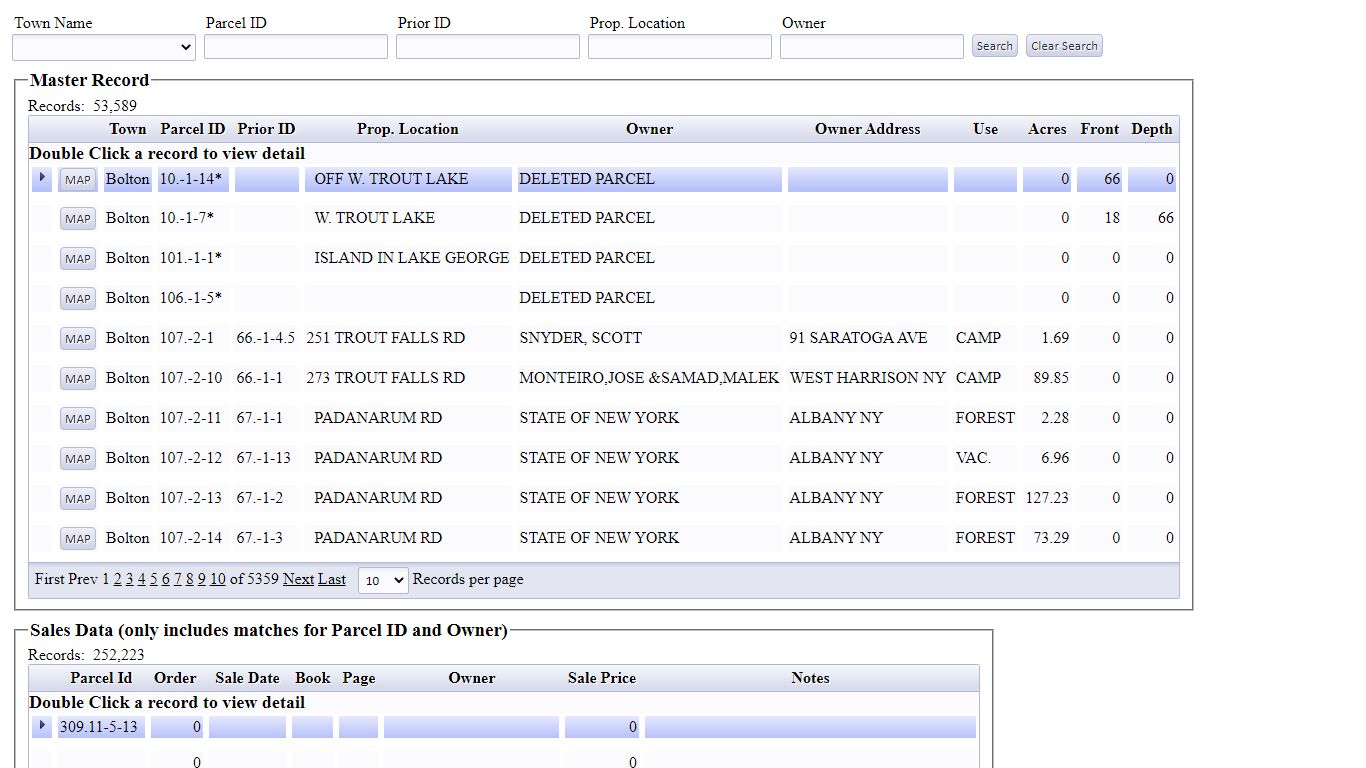The height and width of the screenshot is (768, 1366).
Task: Sort master records by Depth column
Action: pos(1152,129)
